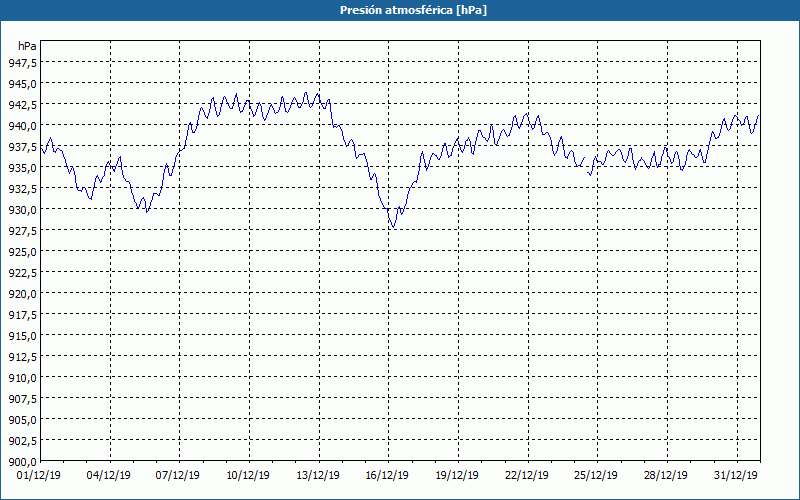Click the 10/12/19 date label

tap(248, 476)
